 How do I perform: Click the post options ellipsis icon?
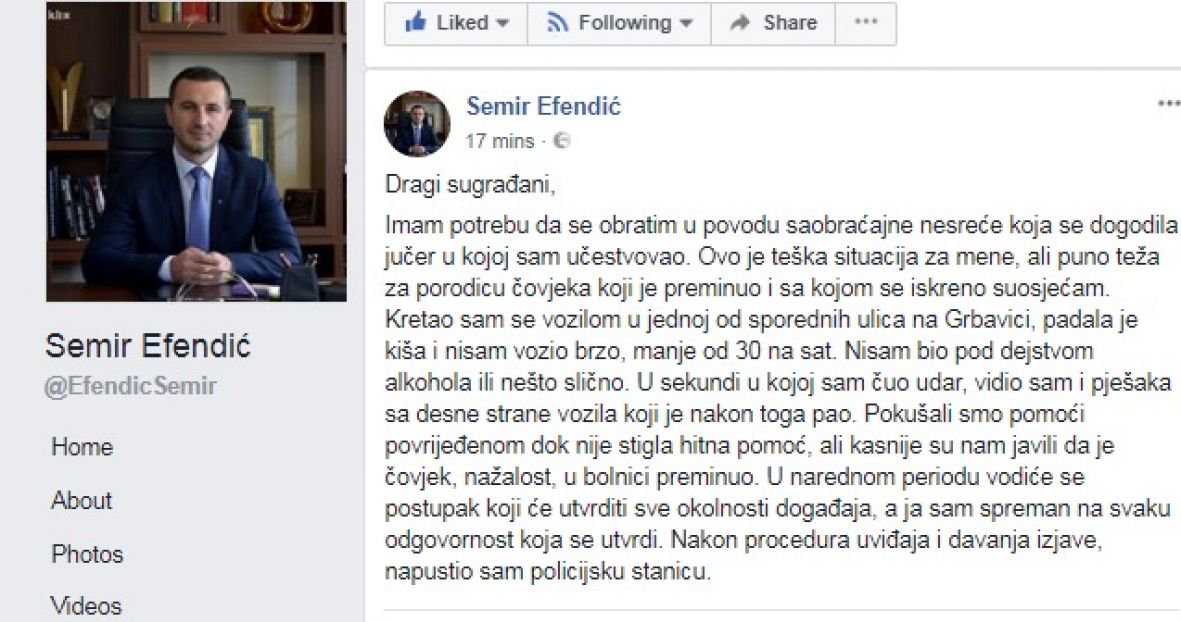[1168, 104]
